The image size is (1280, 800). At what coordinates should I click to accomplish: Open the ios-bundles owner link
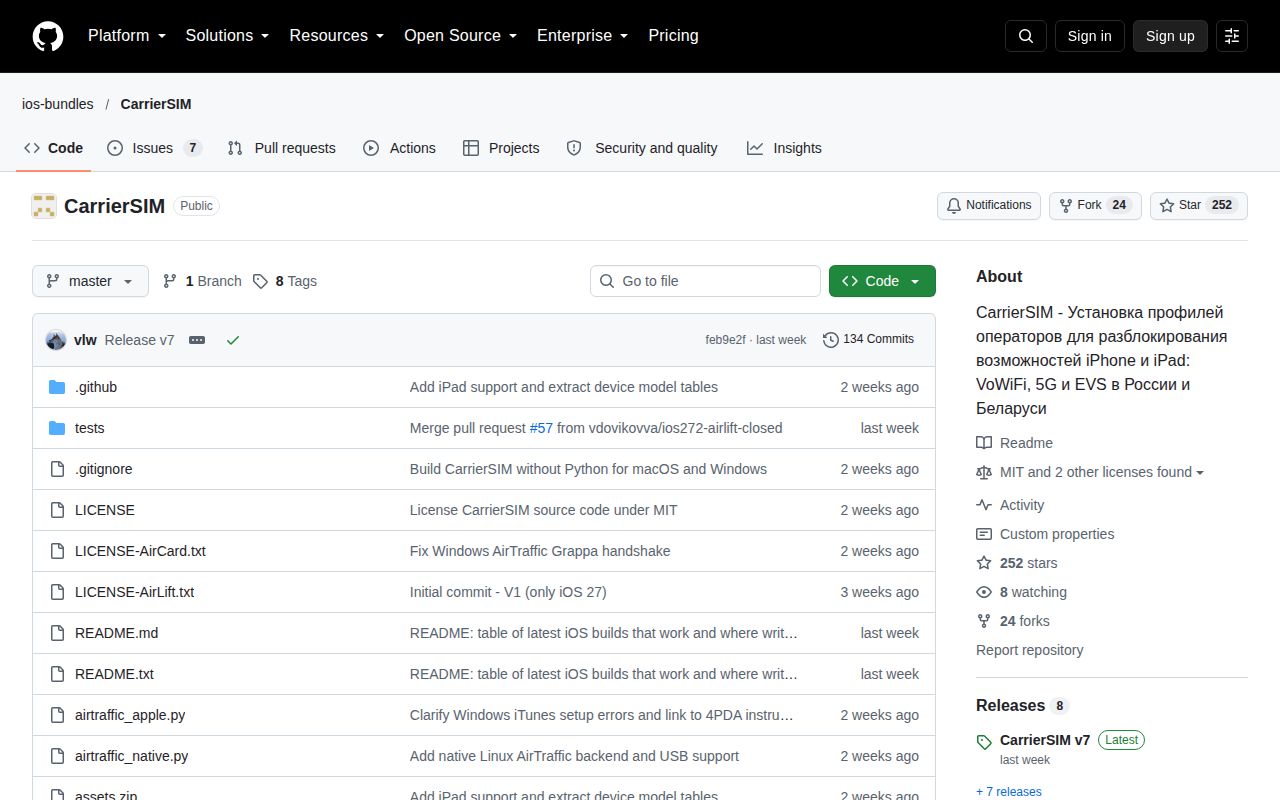[58, 104]
